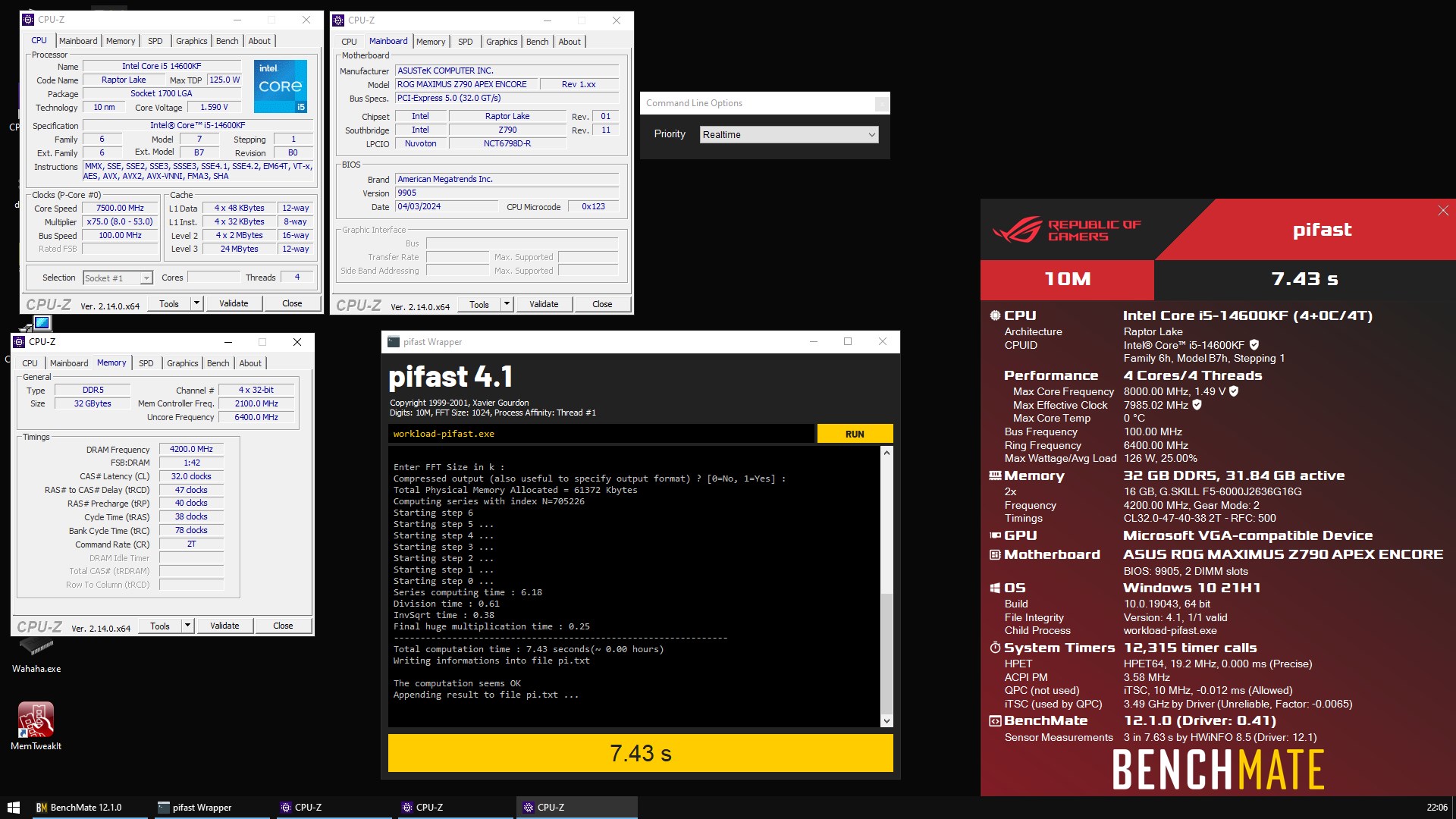1456x819 pixels.
Task: Close the BenchMate pifast result panel
Action: [x=1442, y=211]
